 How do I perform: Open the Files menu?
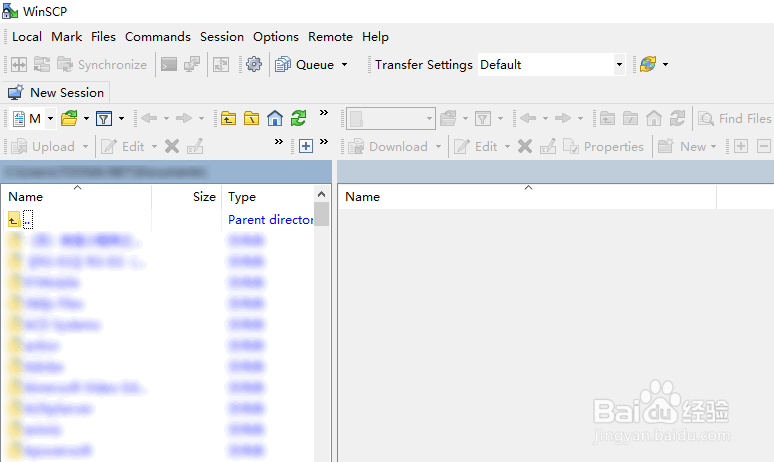point(103,37)
